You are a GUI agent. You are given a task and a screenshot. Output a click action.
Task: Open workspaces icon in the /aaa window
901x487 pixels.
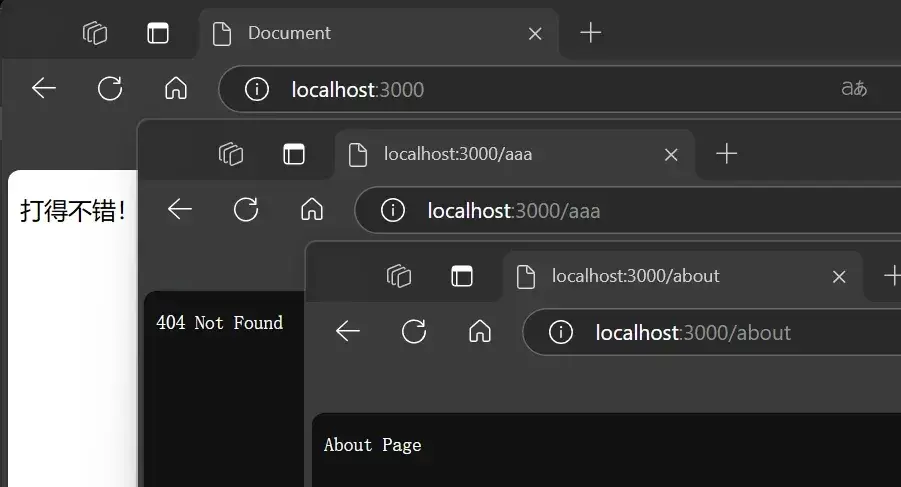[231, 154]
